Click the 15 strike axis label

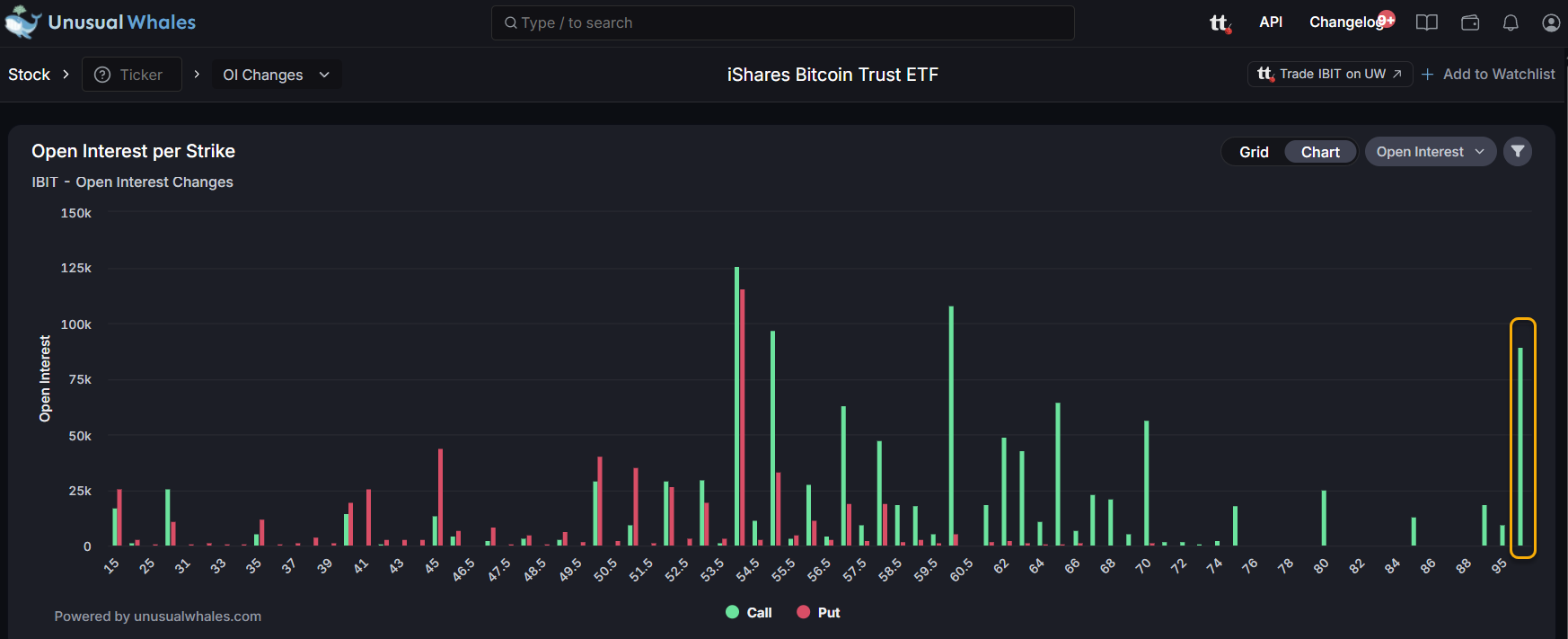click(x=111, y=565)
